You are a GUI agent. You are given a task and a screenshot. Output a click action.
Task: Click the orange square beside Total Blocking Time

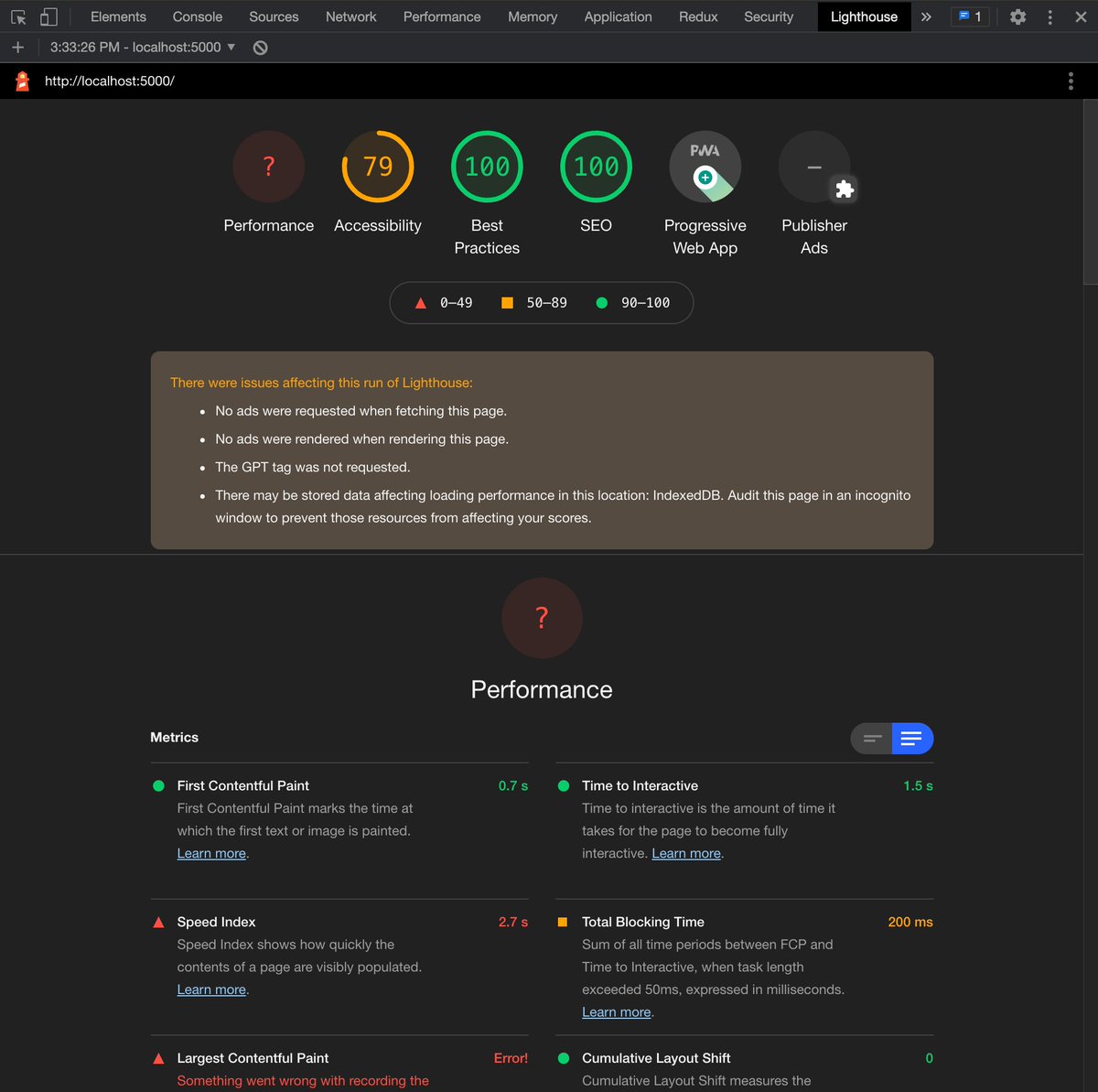coord(563,922)
